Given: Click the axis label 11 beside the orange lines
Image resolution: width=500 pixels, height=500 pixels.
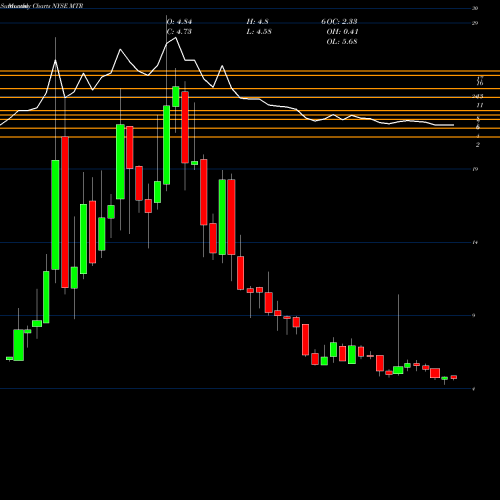Looking at the screenshot, I should click(480, 105).
